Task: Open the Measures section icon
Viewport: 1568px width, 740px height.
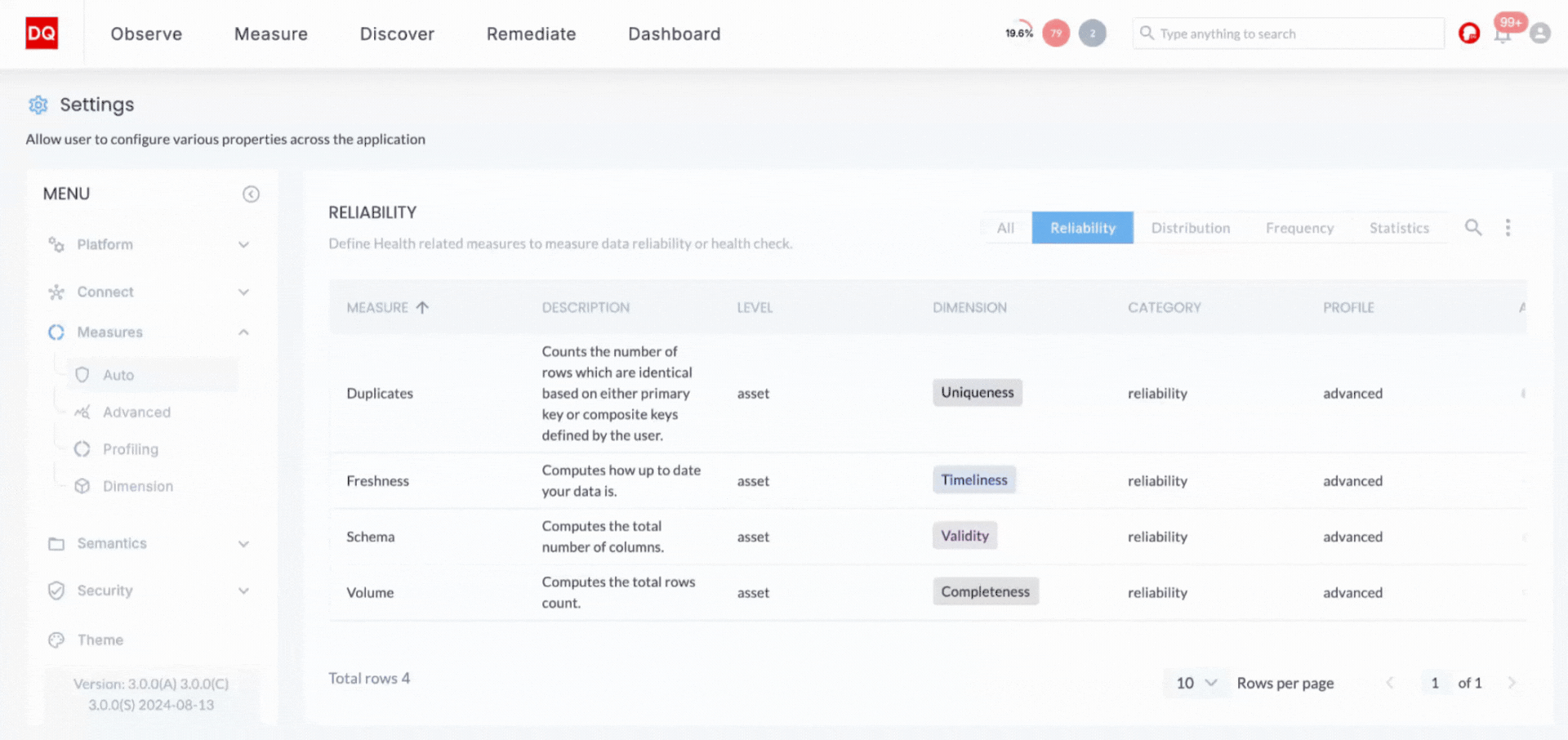Action: (x=56, y=332)
